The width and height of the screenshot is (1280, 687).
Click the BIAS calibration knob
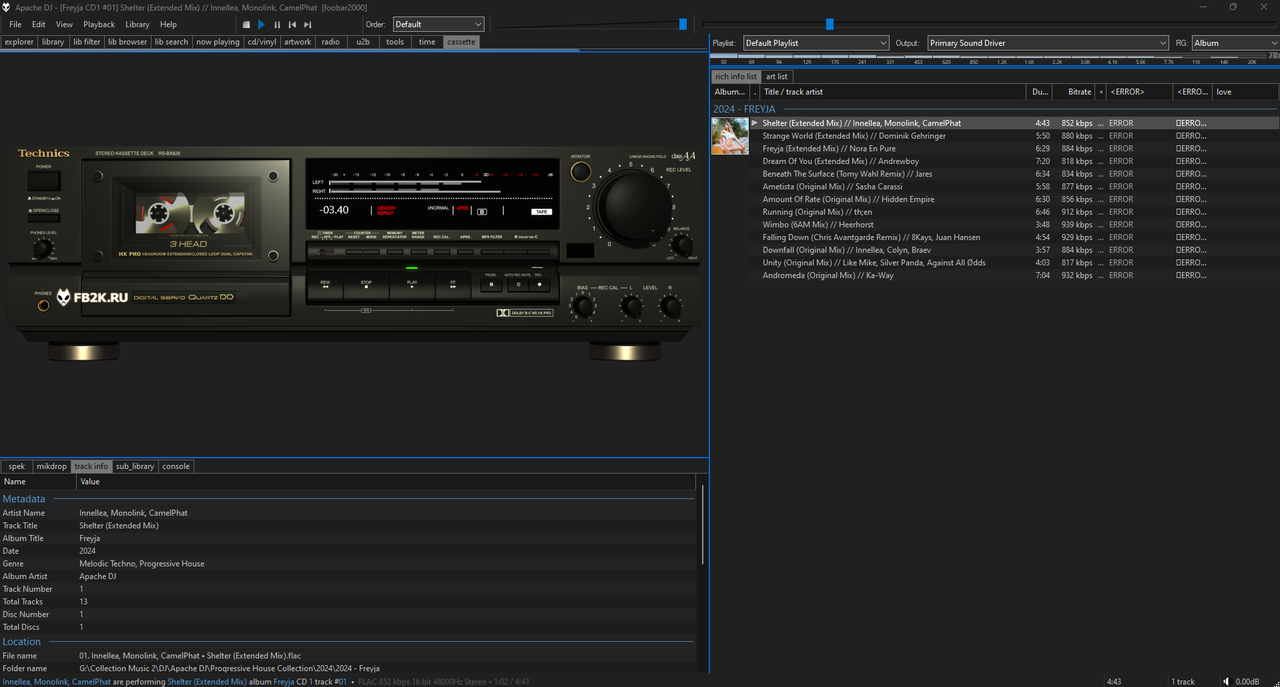[582, 306]
